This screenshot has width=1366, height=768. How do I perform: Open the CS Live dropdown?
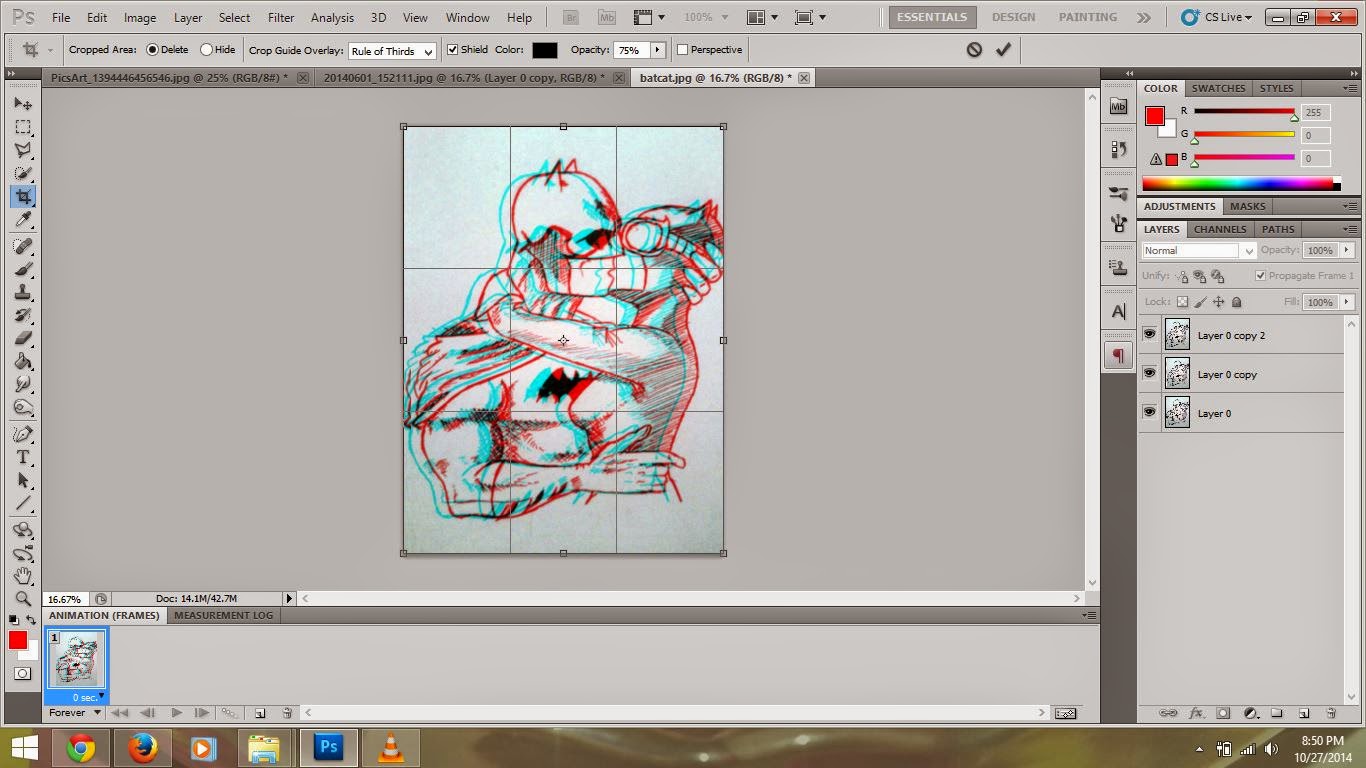click(x=1216, y=17)
